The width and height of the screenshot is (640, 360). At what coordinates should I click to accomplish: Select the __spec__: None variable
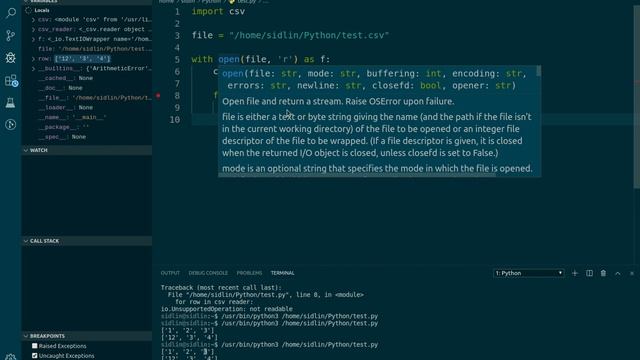87,137
